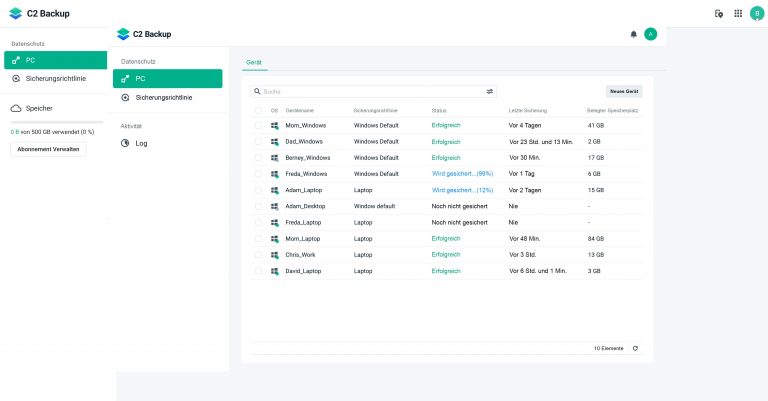
Task: Click the Neues Gerät button
Action: (624, 91)
